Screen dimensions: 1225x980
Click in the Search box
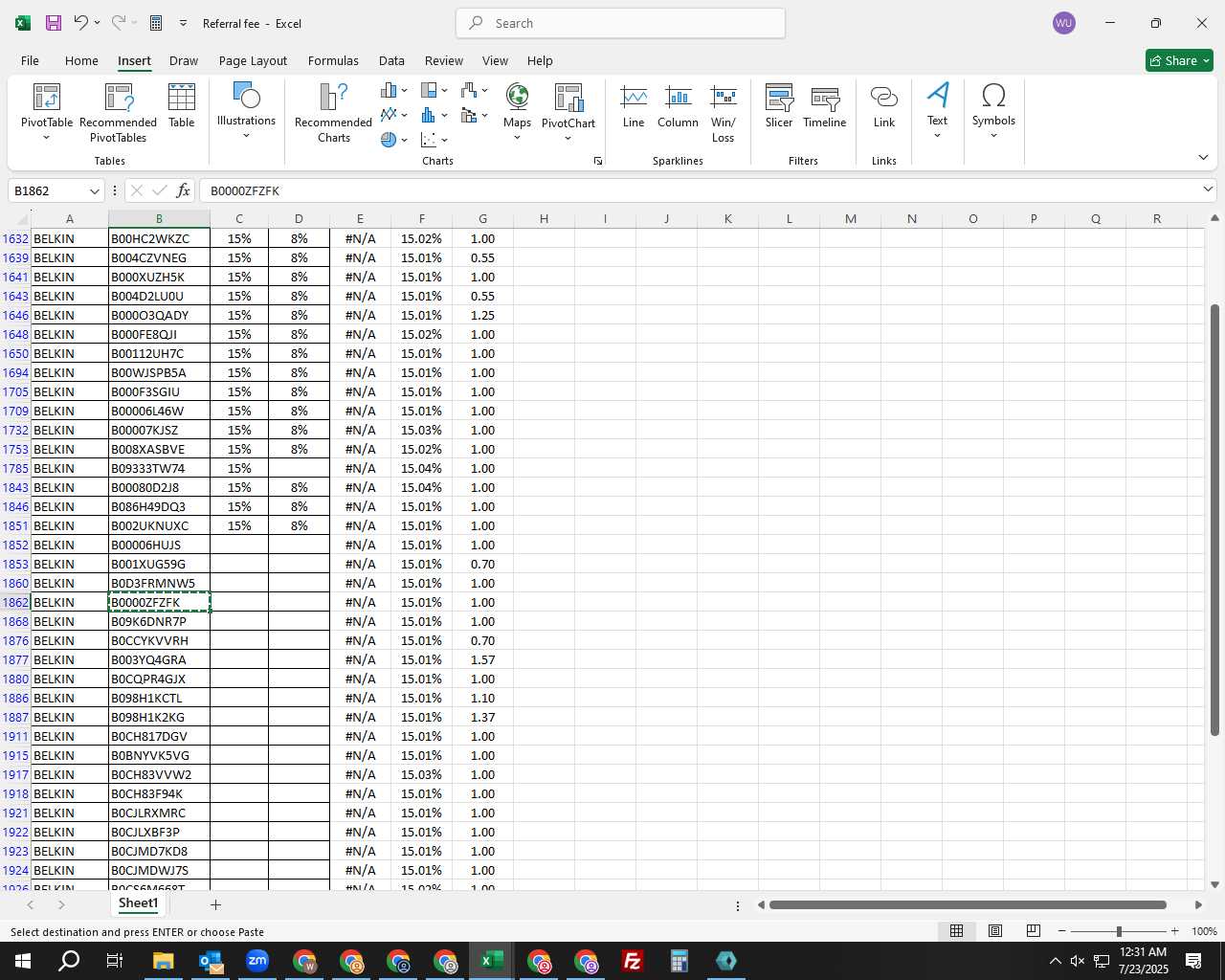[621, 23]
